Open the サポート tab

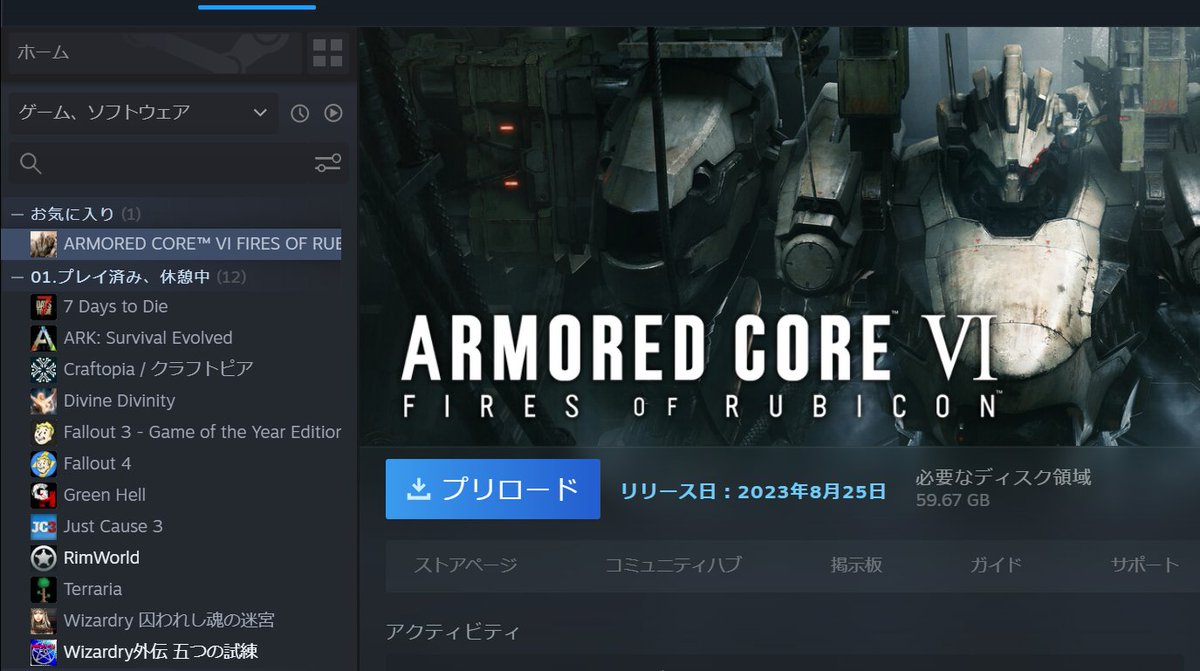(1145, 565)
